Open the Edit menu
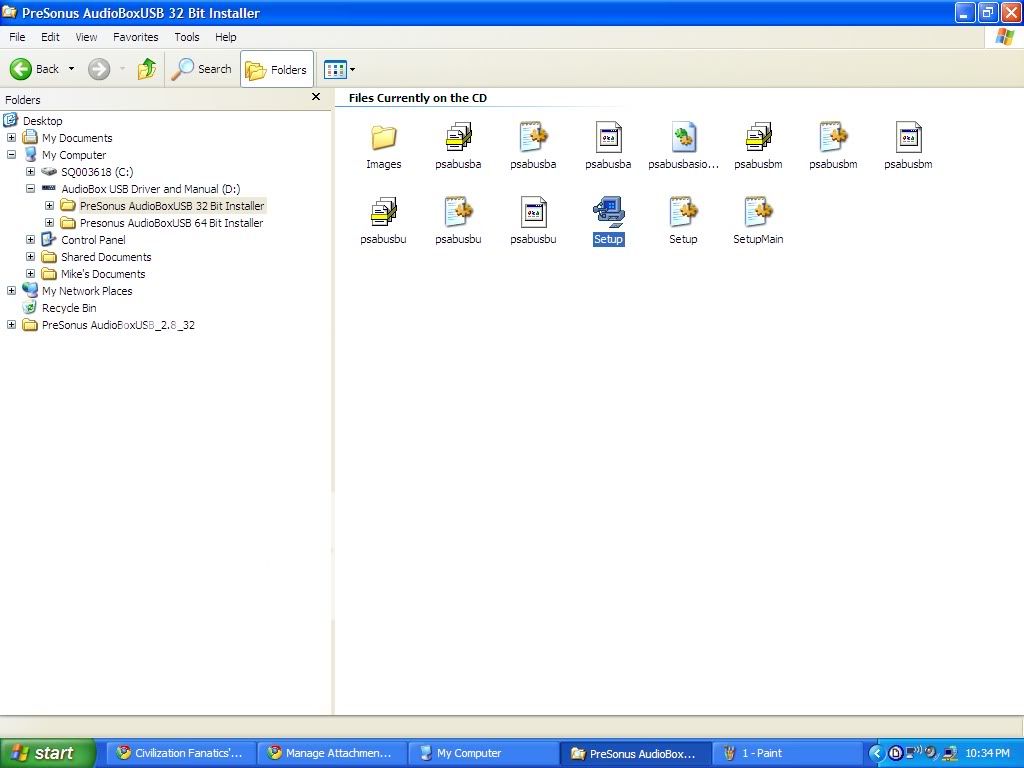This screenshot has height=768, width=1024. (50, 37)
